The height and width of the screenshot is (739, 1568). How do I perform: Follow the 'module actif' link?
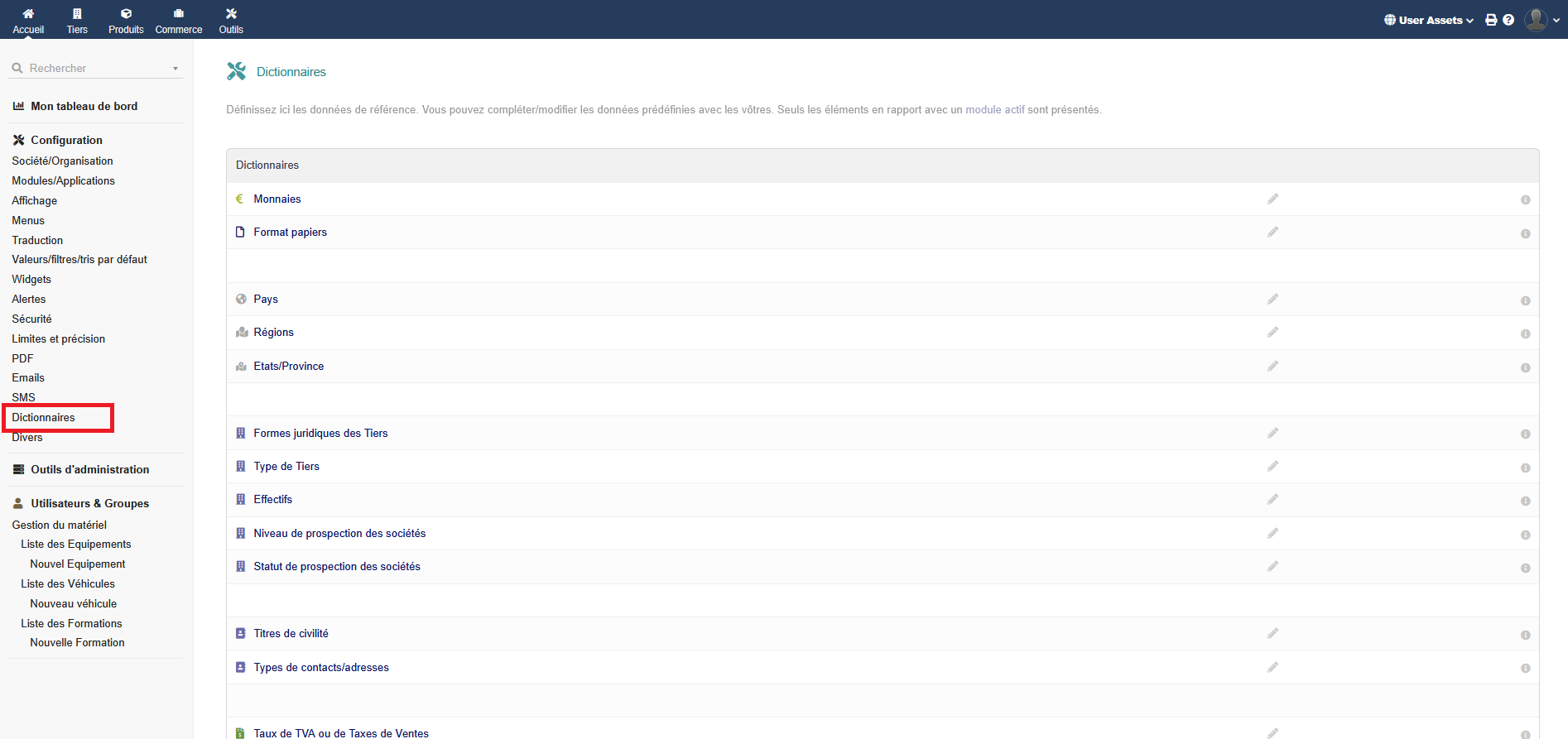994,109
